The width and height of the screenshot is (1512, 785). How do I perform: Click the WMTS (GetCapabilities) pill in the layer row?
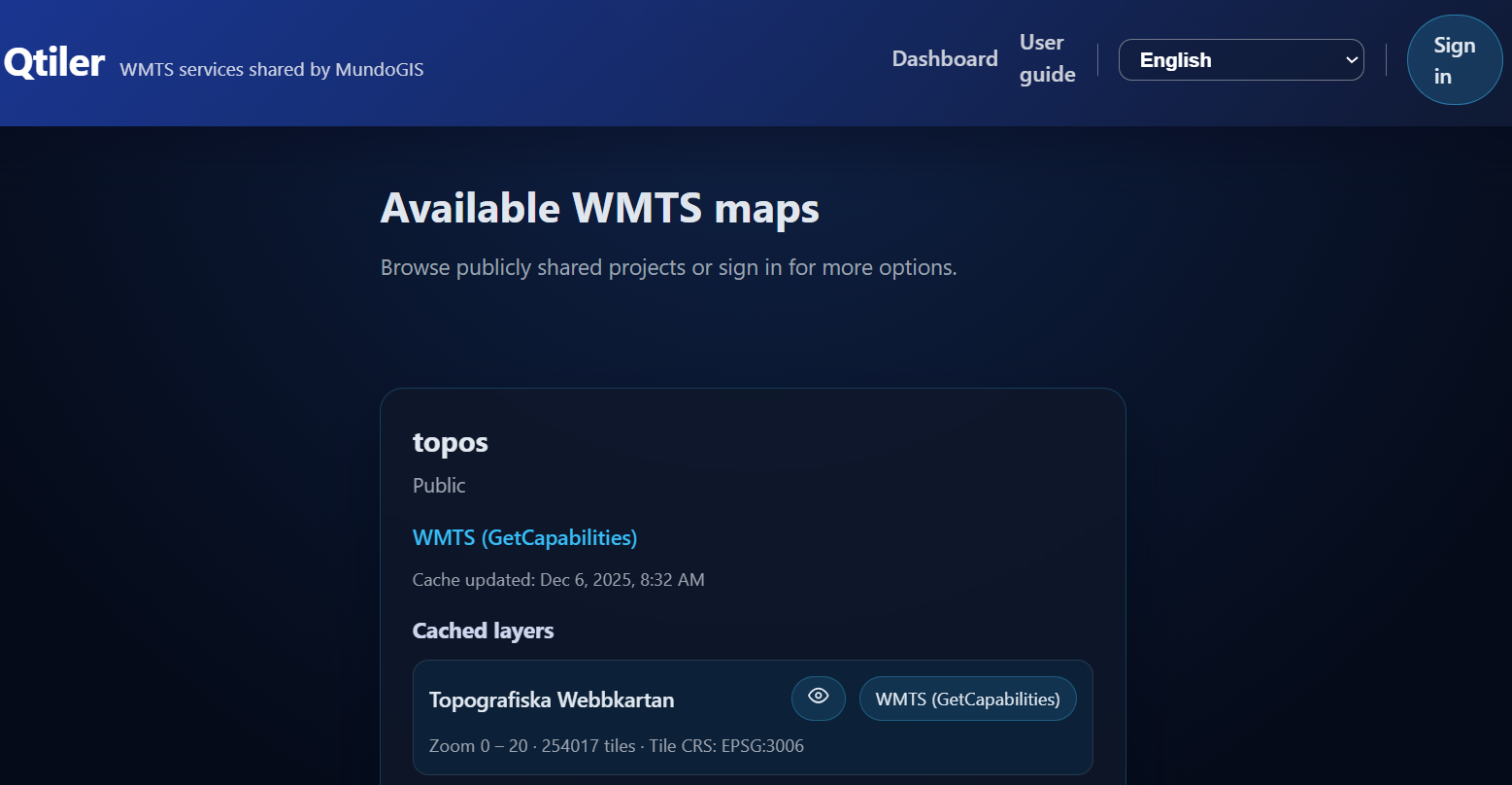tap(967, 699)
